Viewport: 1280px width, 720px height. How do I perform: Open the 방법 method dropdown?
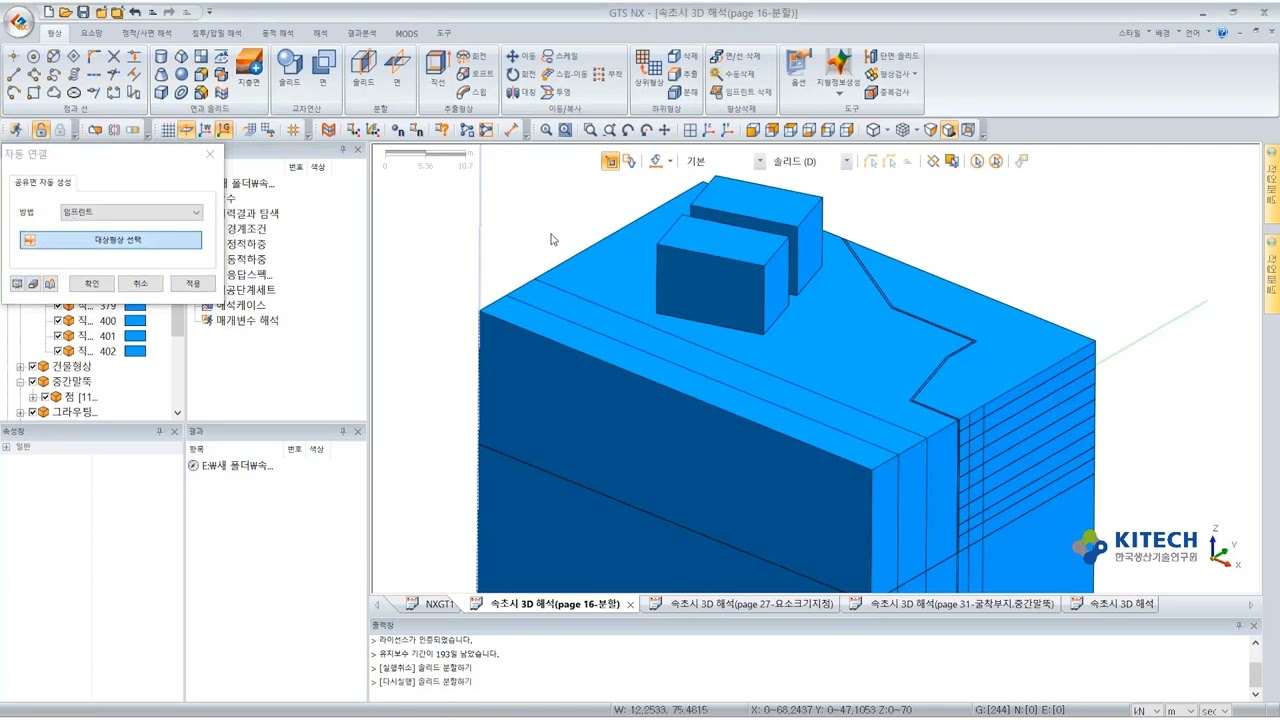[131, 212]
